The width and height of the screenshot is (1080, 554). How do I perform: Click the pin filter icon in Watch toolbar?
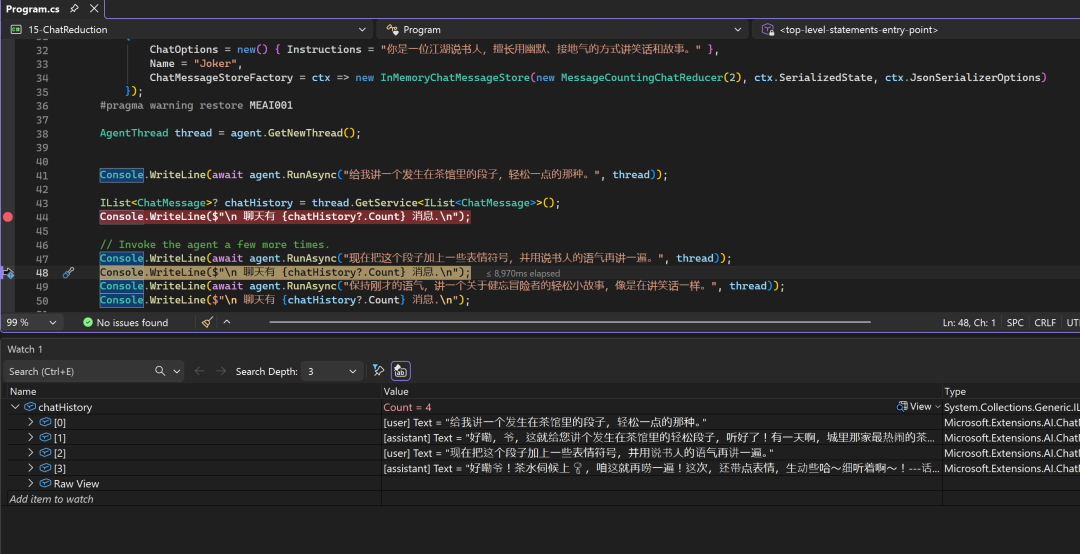click(x=378, y=371)
